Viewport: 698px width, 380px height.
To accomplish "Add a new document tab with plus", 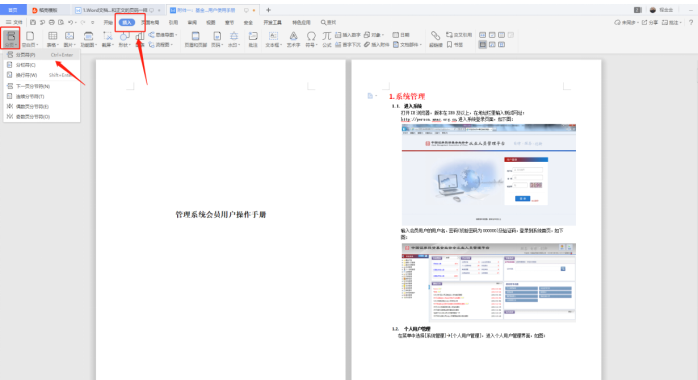I will tap(268, 10).
